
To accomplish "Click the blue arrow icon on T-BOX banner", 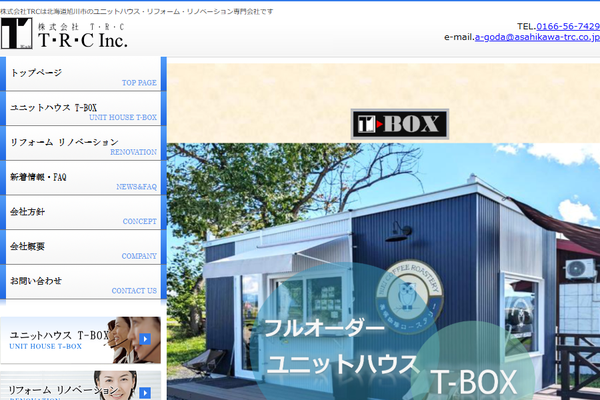I will 145,339.
